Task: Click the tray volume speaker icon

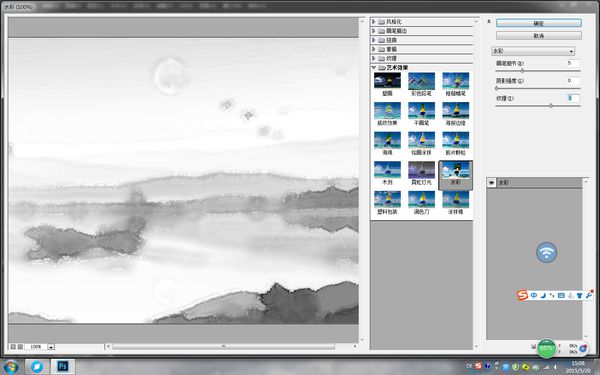Action: tap(555, 367)
